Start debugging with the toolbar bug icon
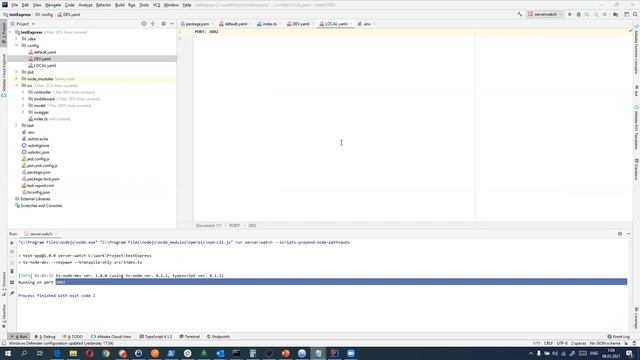 pos(578,14)
